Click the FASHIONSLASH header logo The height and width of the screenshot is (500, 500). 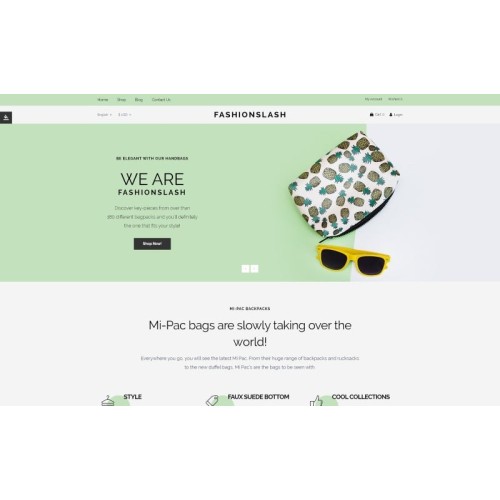[250, 115]
